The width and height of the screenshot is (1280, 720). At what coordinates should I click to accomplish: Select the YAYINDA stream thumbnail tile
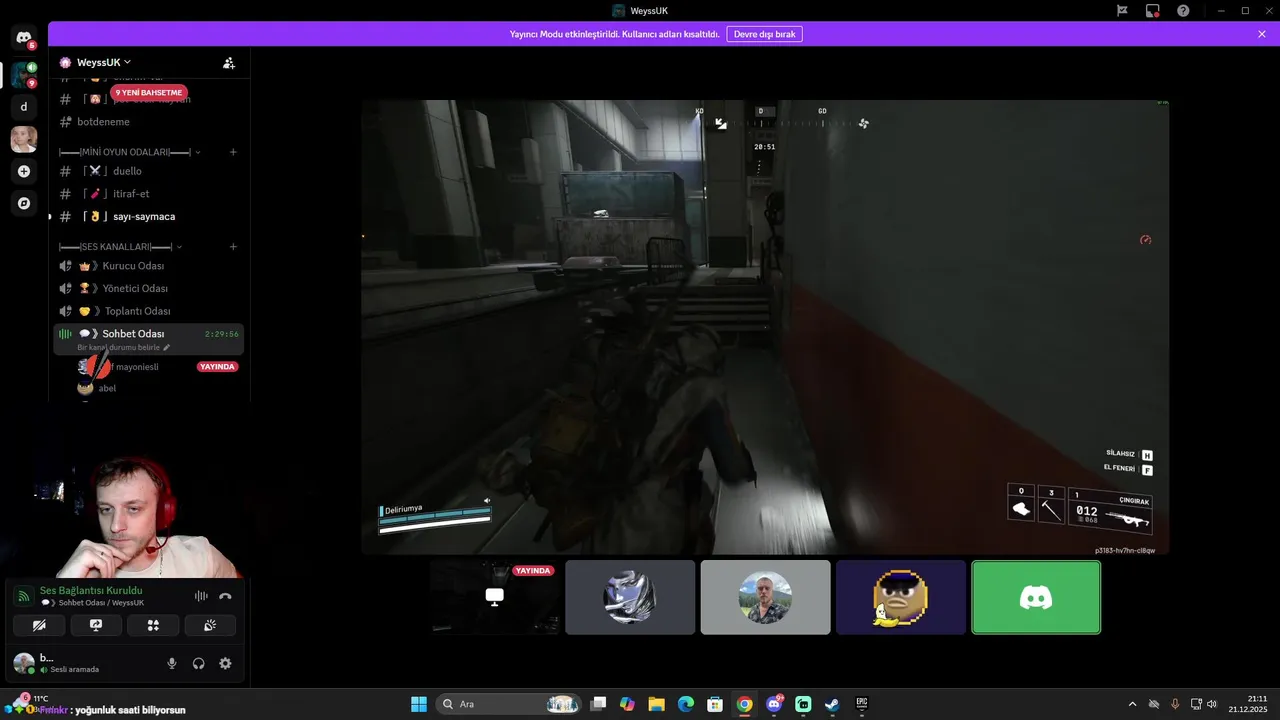coord(495,597)
